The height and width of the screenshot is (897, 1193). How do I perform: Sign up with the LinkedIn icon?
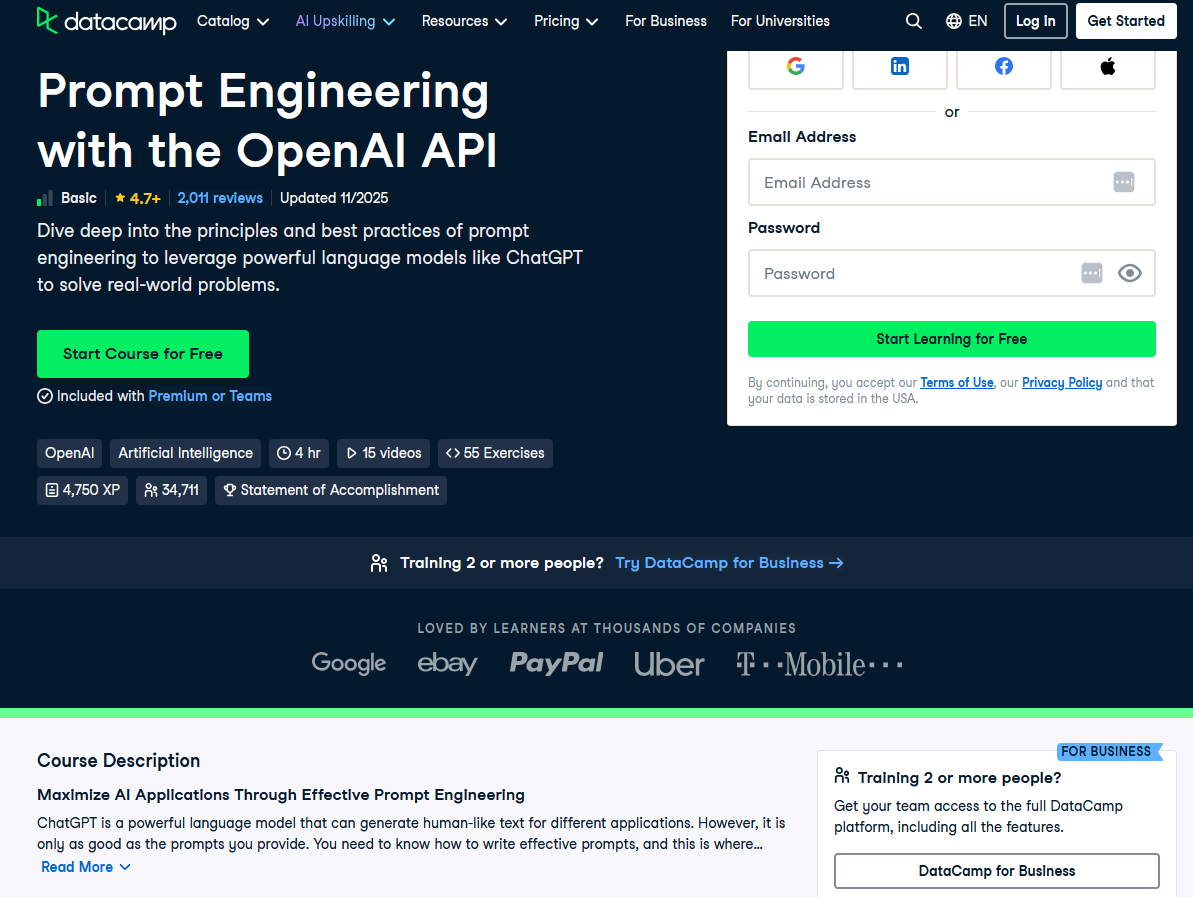pos(899,66)
